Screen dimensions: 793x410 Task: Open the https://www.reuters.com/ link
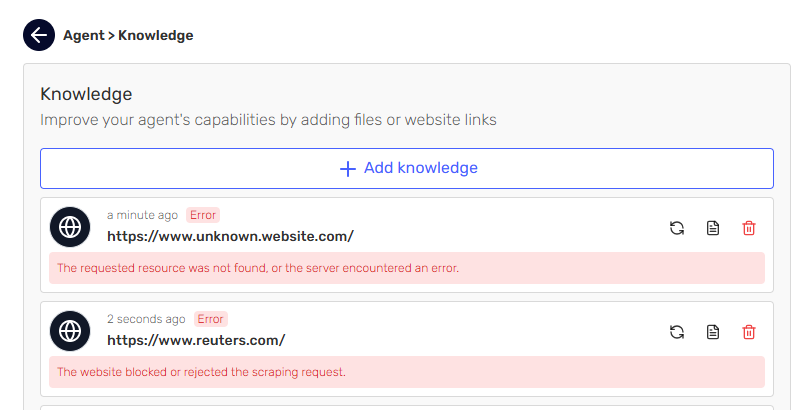[196, 340]
